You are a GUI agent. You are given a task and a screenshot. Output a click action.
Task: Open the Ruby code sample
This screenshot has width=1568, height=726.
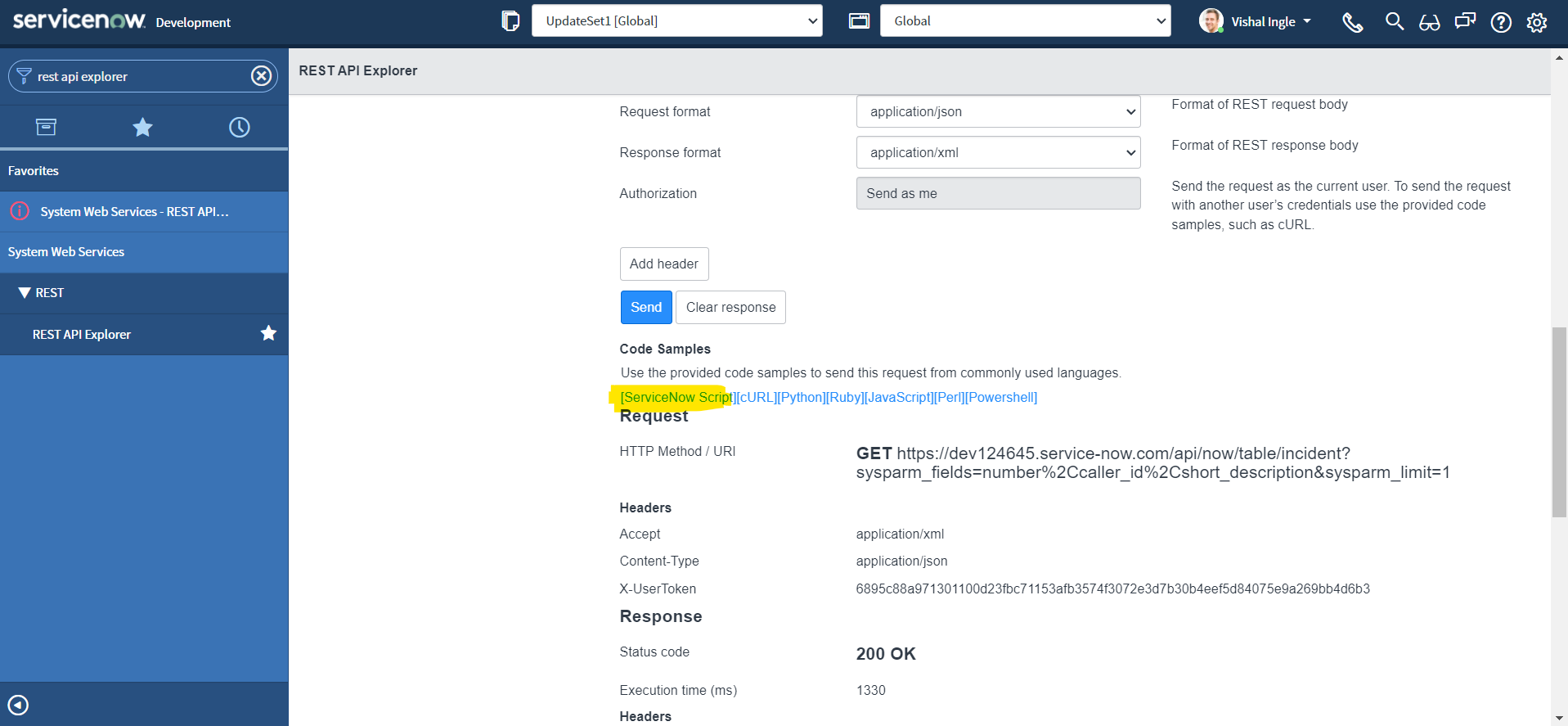(x=845, y=397)
